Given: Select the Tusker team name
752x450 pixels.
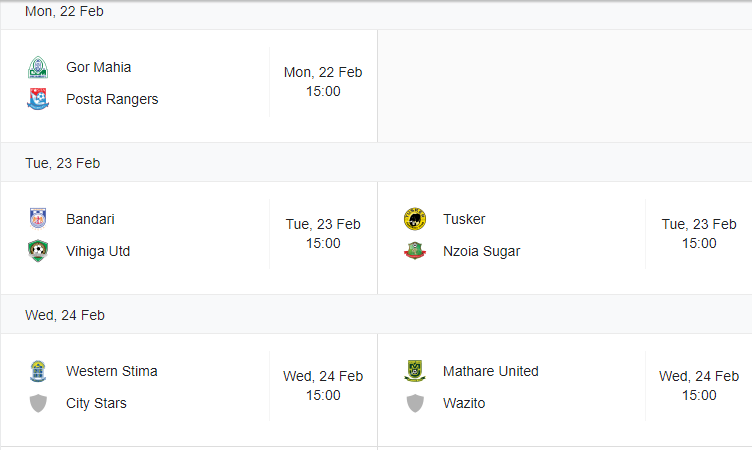Looking at the screenshot, I should pos(464,219).
